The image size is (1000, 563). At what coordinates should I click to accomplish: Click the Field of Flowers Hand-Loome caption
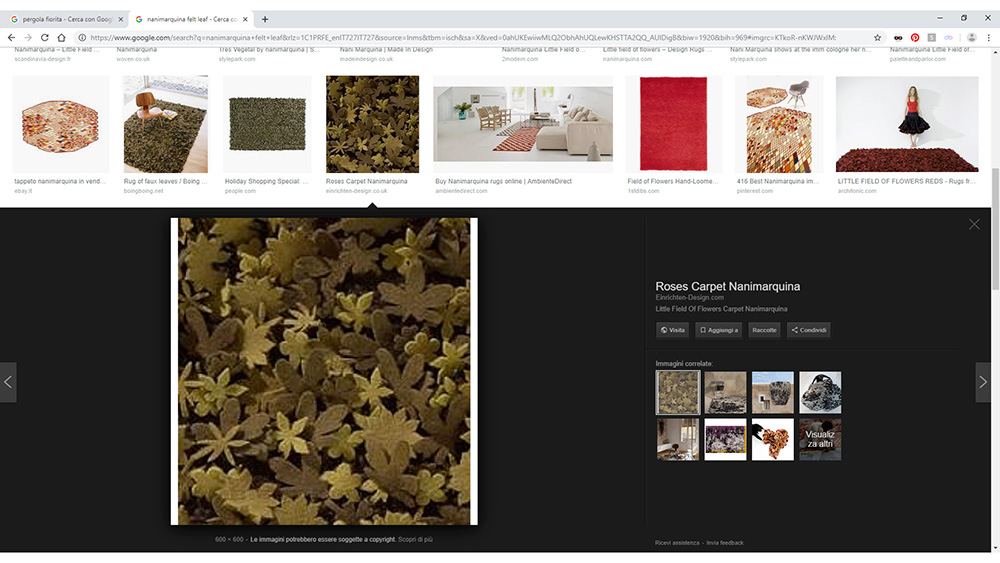point(673,182)
